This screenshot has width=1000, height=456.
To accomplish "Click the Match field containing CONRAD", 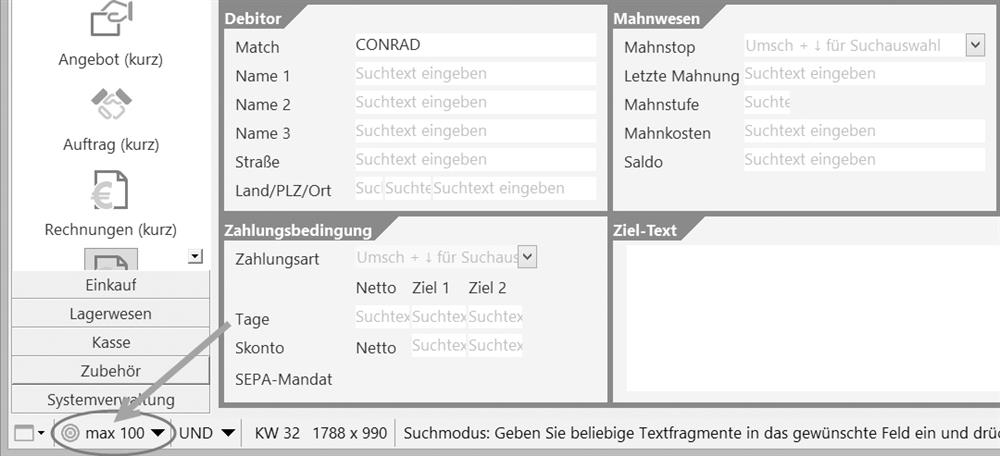I will (x=475, y=45).
